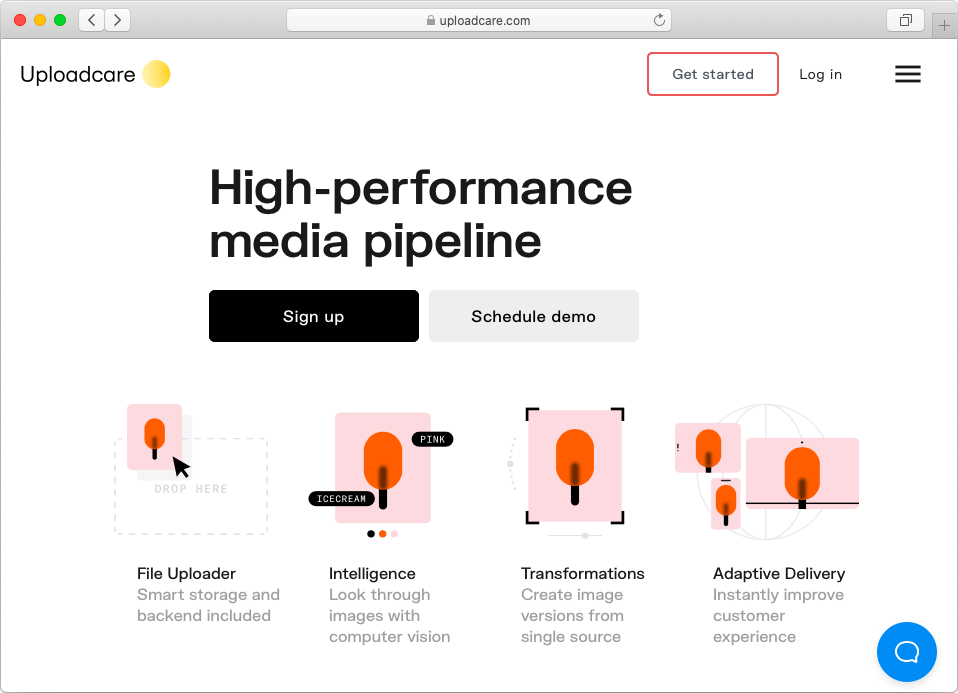Screen dimensions: 958x693
Task: Open the tab overview icon
Action: coord(905,20)
